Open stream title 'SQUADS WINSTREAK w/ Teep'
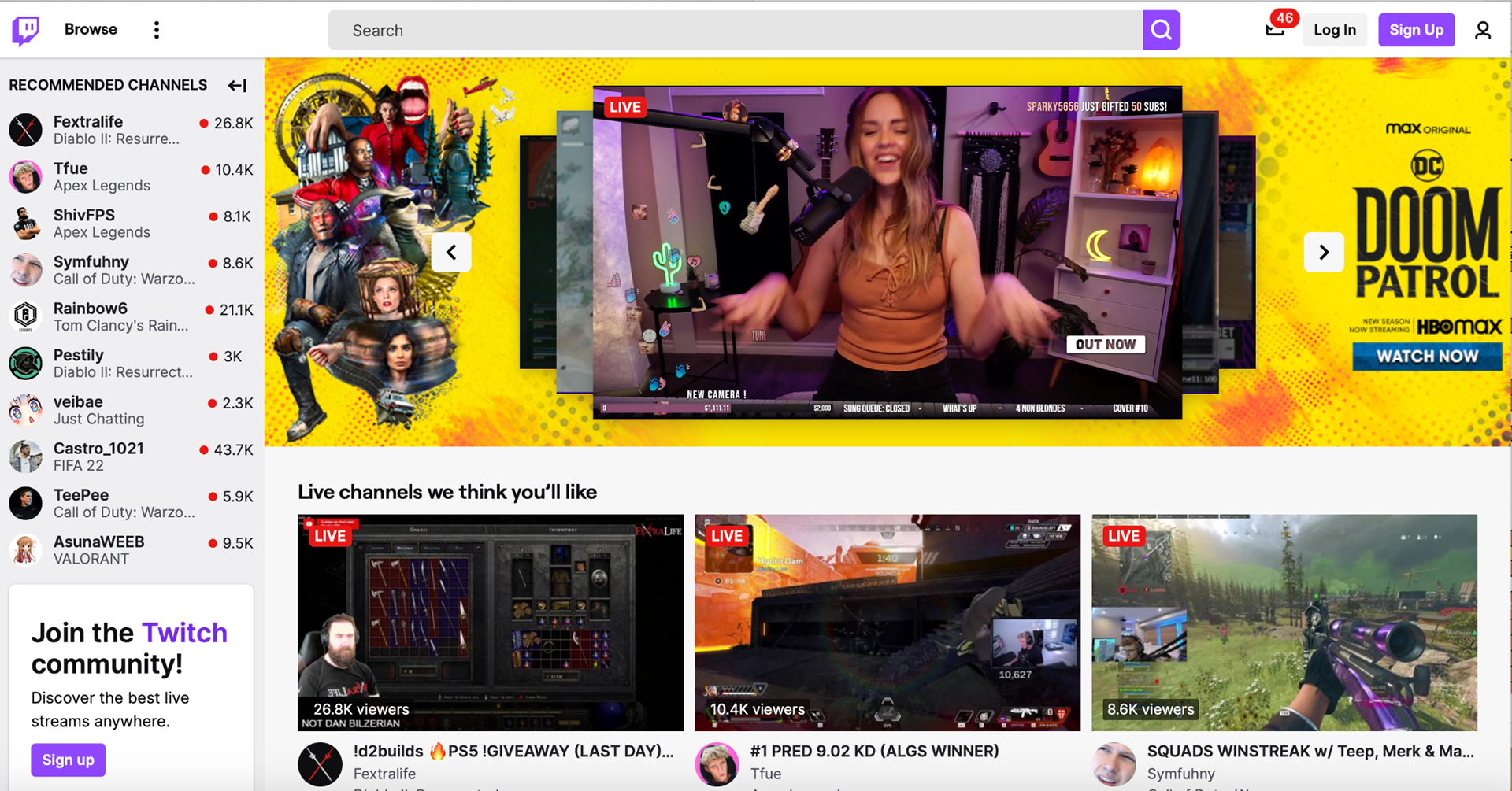 click(x=1310, y=751)
